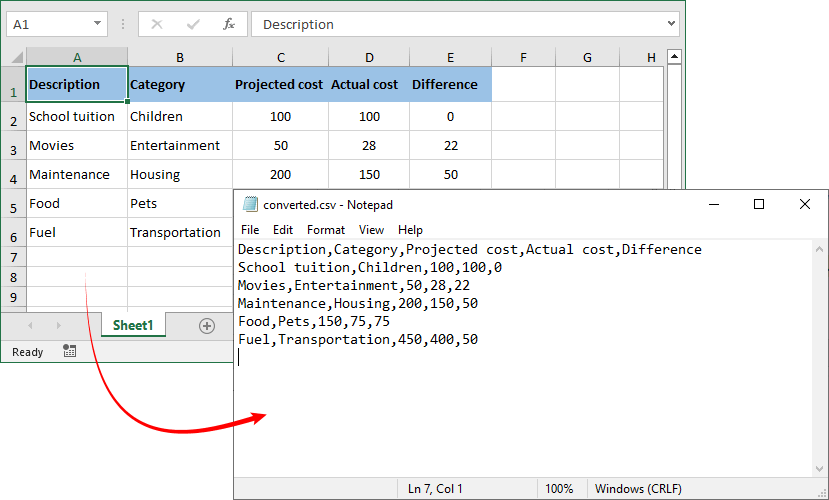Switch to the Sheet1 tab
829x500 pixels.
[133, 325]
